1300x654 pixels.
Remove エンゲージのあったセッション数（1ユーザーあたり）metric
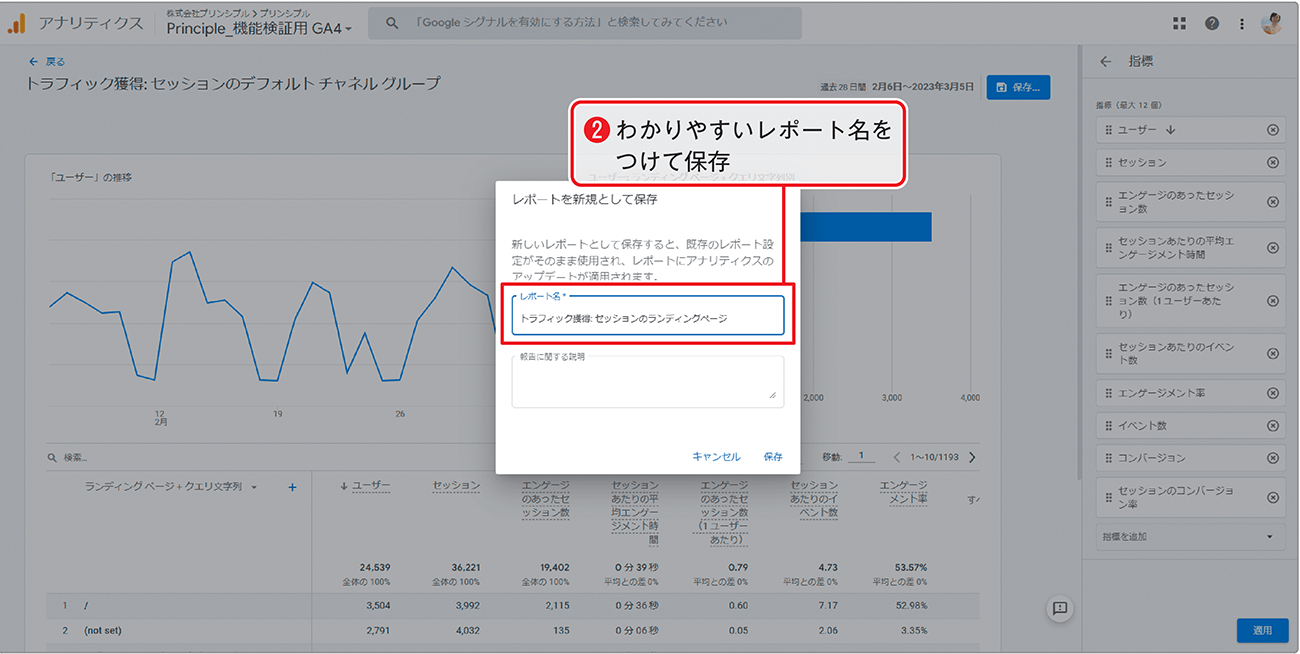1272,301
